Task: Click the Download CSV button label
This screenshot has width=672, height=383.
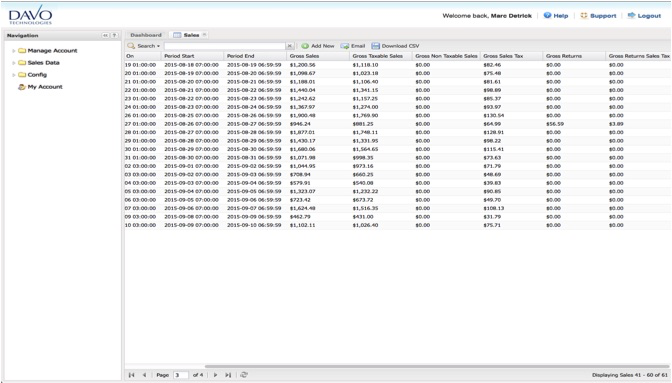Action: (x=400, y=46)
